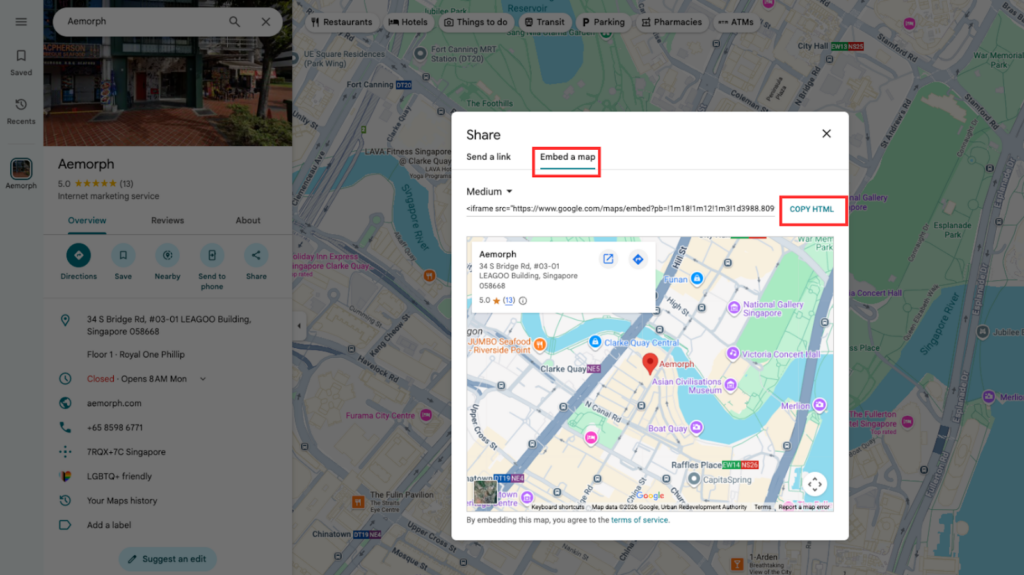Viewport: 1024px width, 575px height.
Task: Click the Asian Civilisations Museum marker
Action: coord(730,385)
